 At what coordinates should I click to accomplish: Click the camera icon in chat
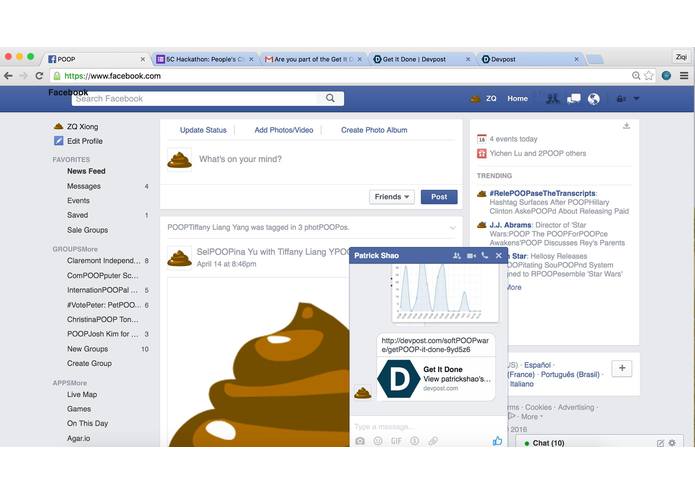[x=360, y=441]
